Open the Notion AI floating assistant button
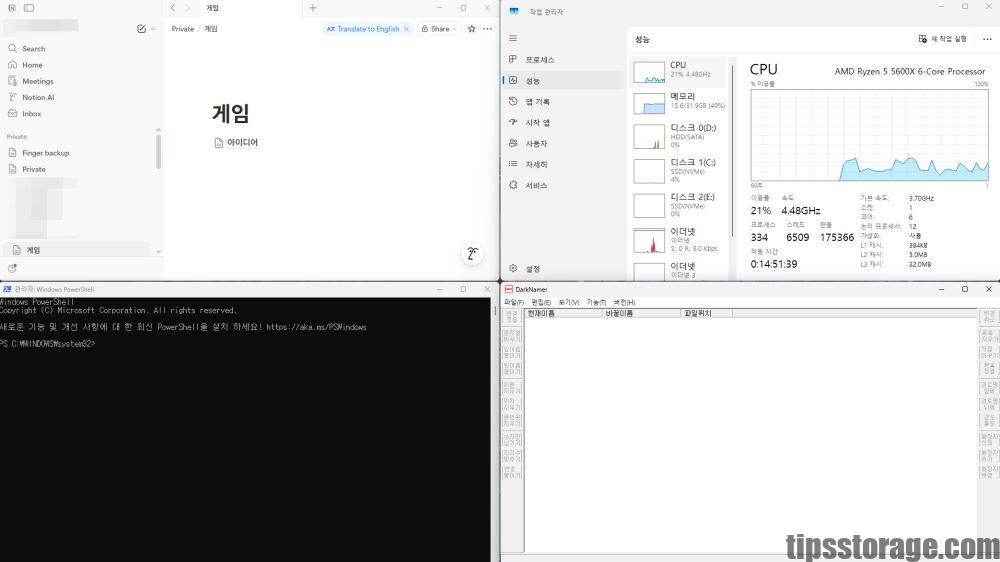1000x562 pixels. 472,254
